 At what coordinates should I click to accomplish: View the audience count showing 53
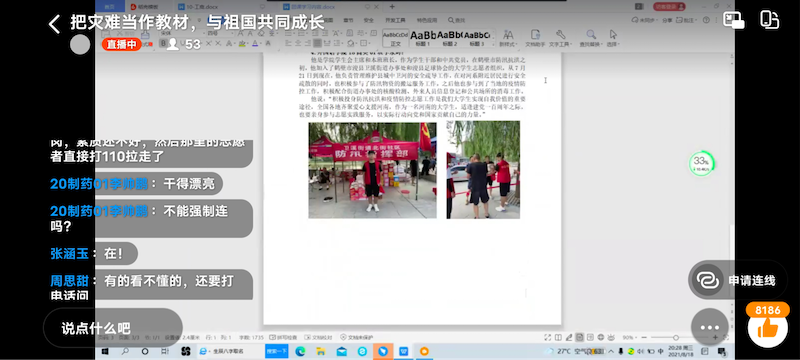pos(183,44)
